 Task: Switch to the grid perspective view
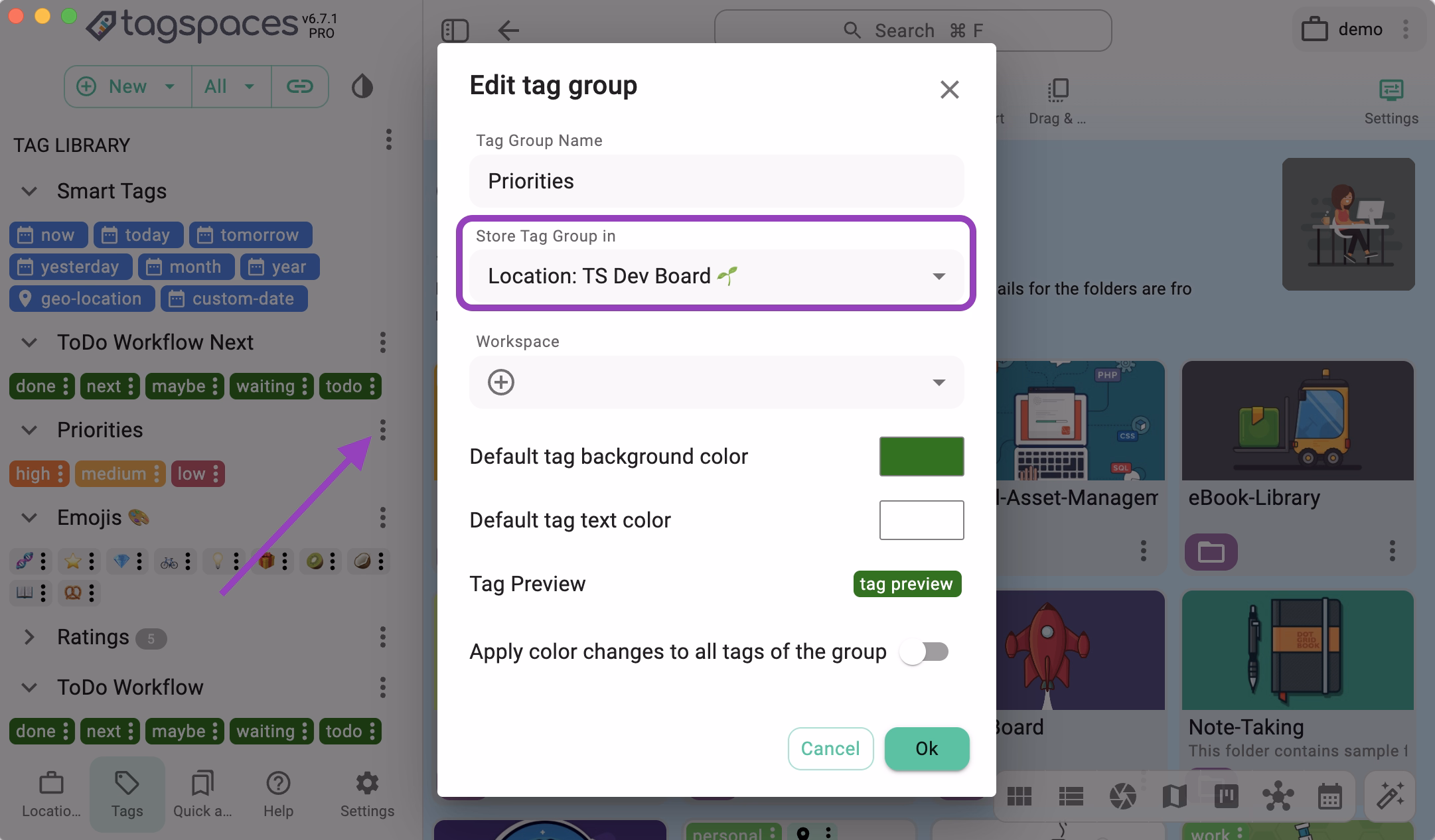[1020, 796]
